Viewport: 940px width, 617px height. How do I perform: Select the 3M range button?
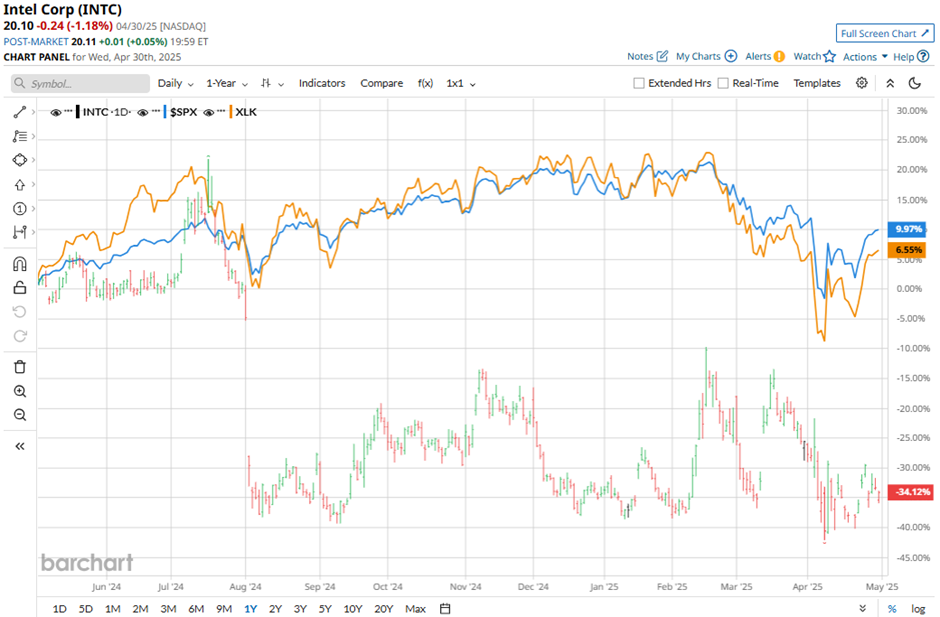click(168, 609)
